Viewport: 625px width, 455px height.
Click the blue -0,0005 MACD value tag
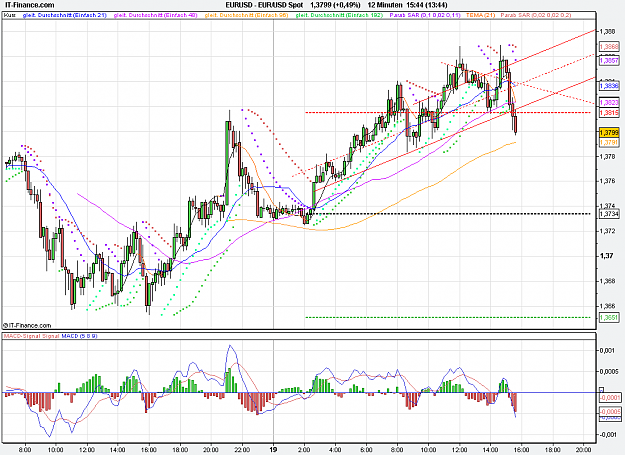(x=610, y=417)
